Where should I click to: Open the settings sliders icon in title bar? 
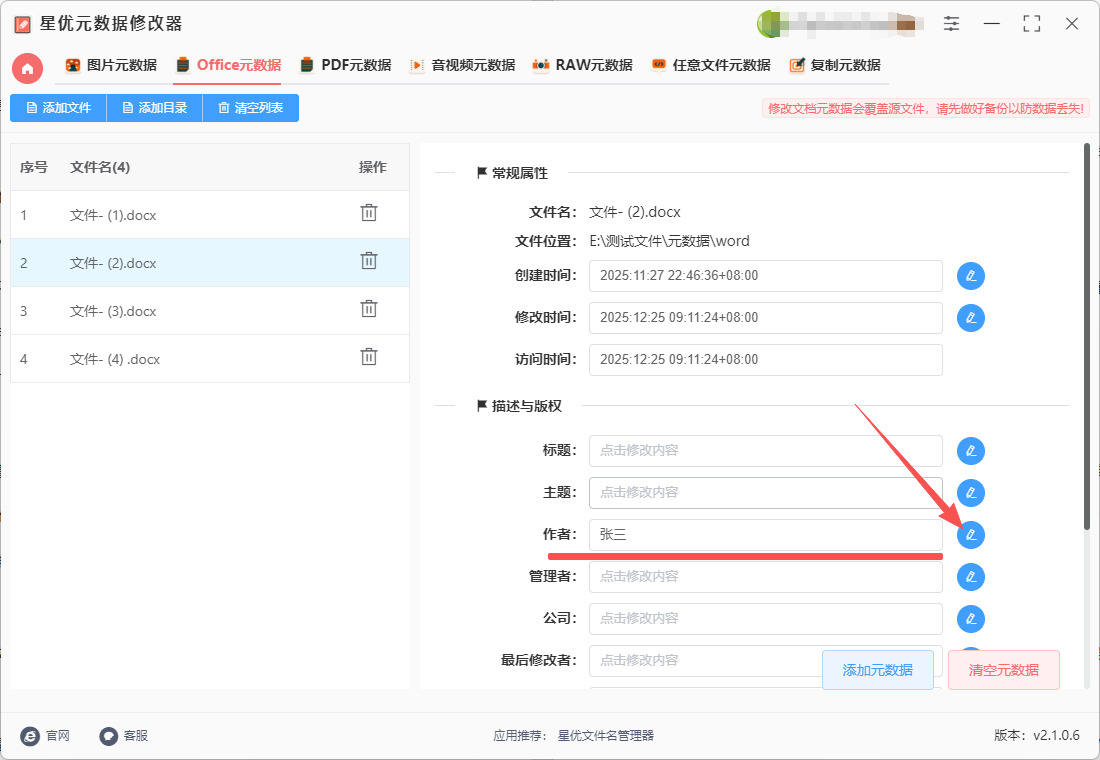coord(951,23)
